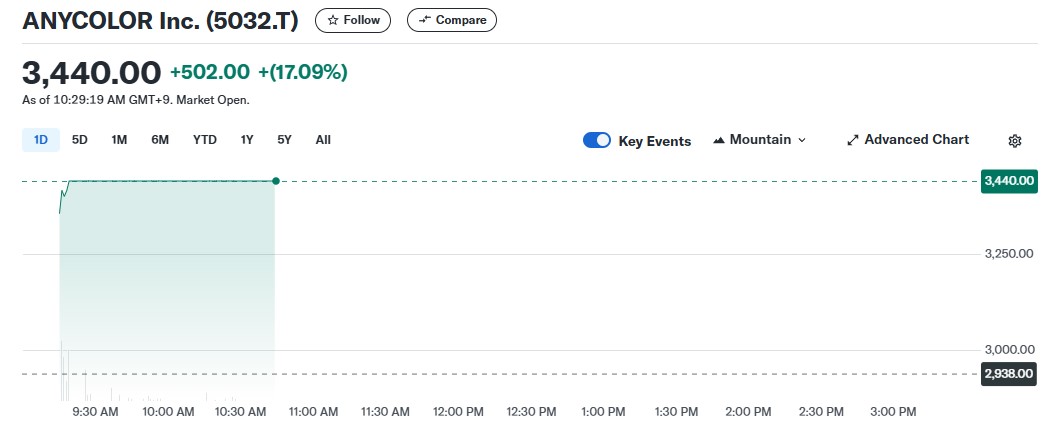Viewport: 1049px width, 436px height.
Task: Follow ANYCOLOR Inc. stock
Action: tap(353, 20)
